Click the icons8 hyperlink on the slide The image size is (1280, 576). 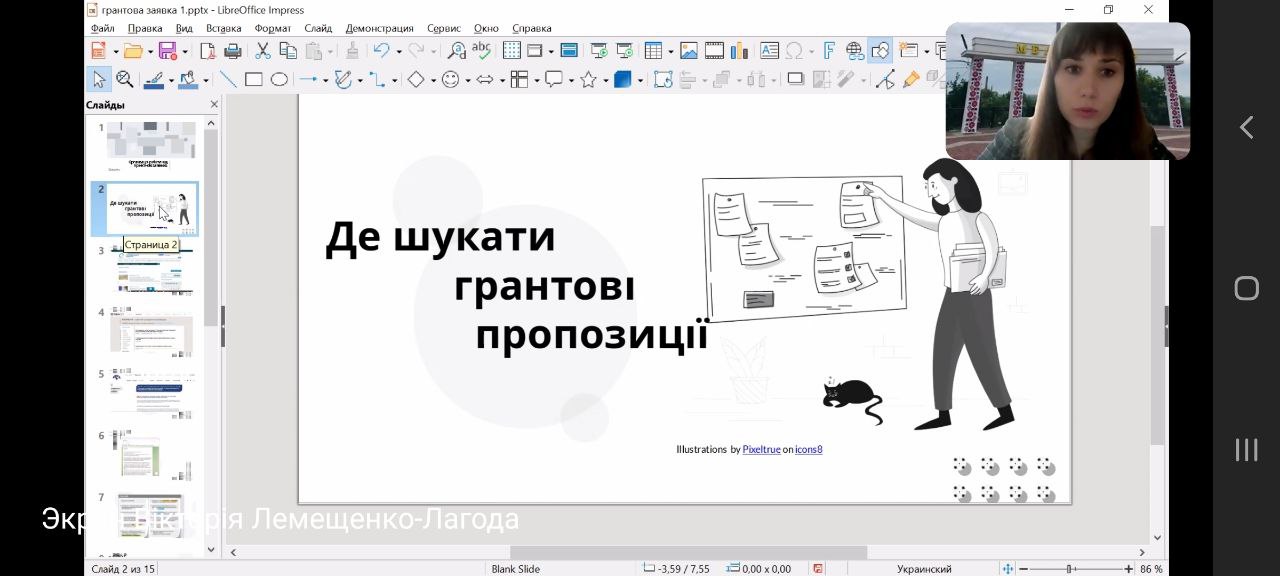(808, 450)
